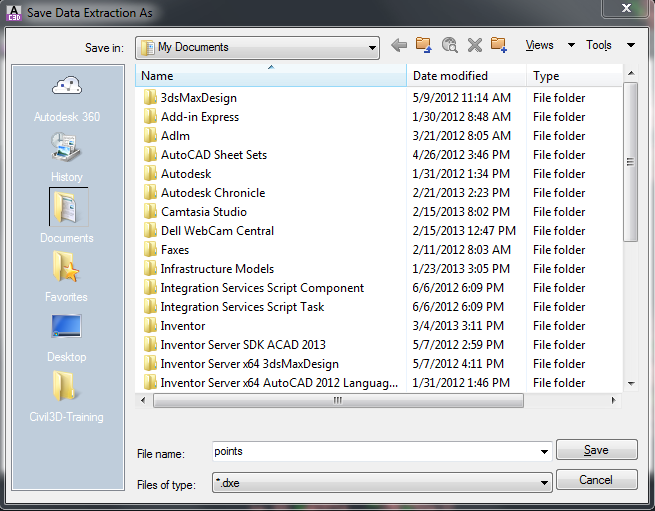Click Faxes folder icon
655x511 pixels.
(150, 250)
